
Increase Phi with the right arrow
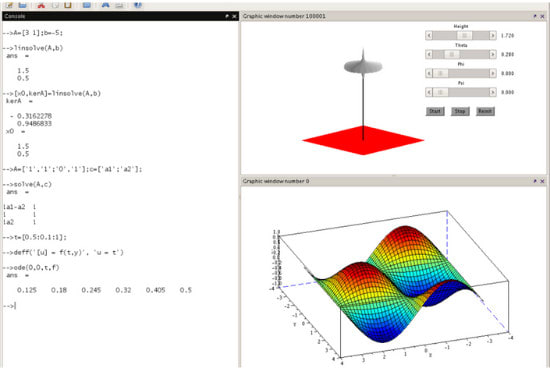point(492,73)
